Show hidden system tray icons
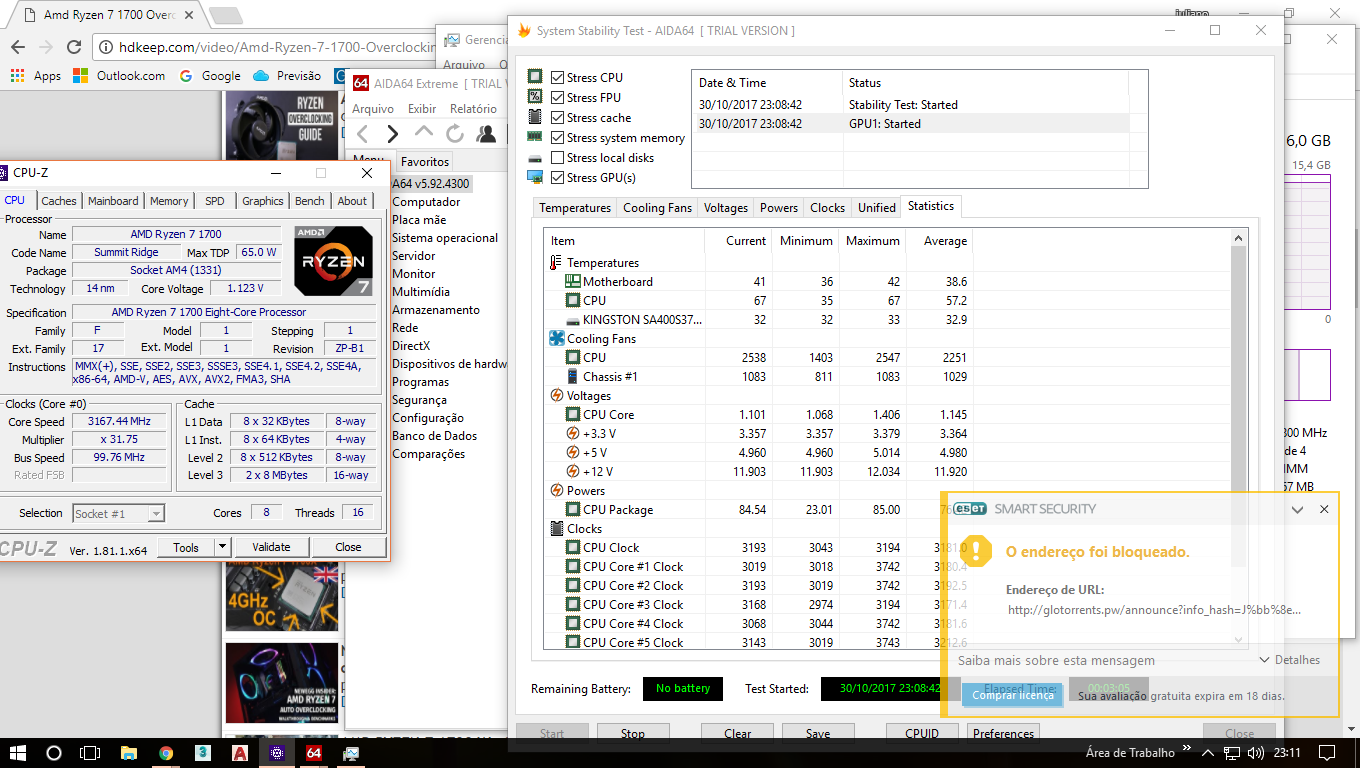 click(x=1207, y=753)
